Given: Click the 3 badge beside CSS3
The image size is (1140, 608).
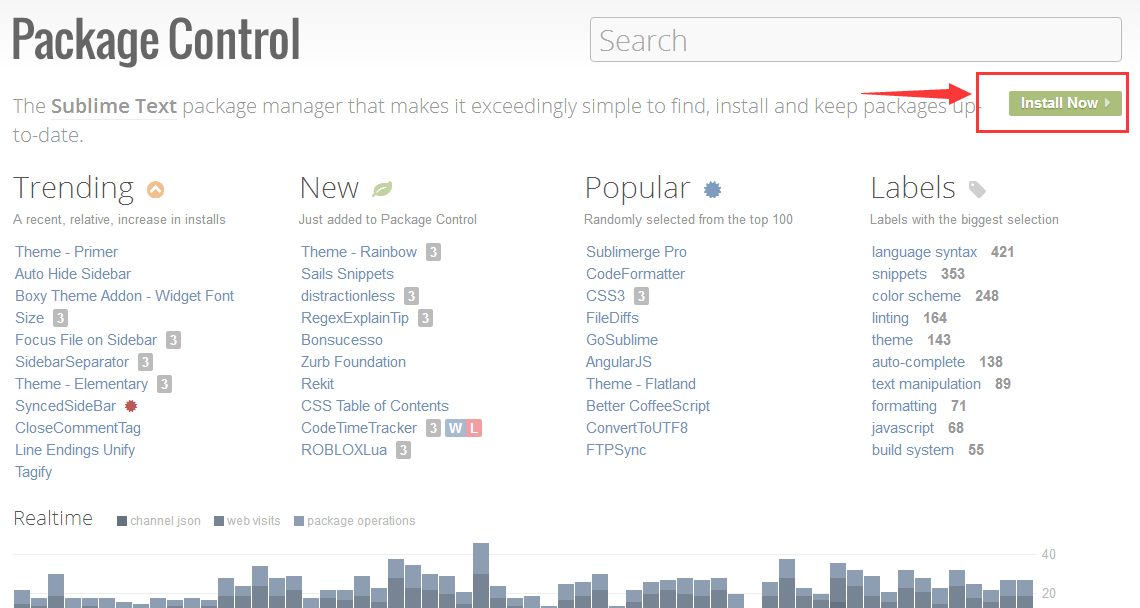Looking at the screenshot, I should pyautogui.click(x=641, y=296).
